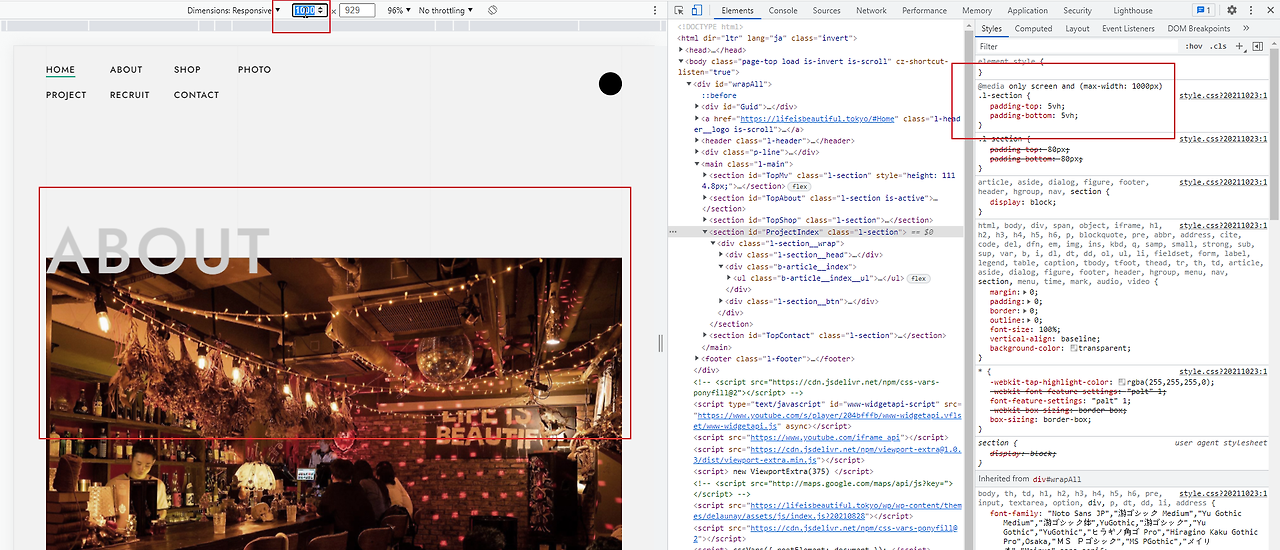Viewport: 1280px width, 550px height.
Task: Click the flex badge on TopMv section
Action: point(799,187)
